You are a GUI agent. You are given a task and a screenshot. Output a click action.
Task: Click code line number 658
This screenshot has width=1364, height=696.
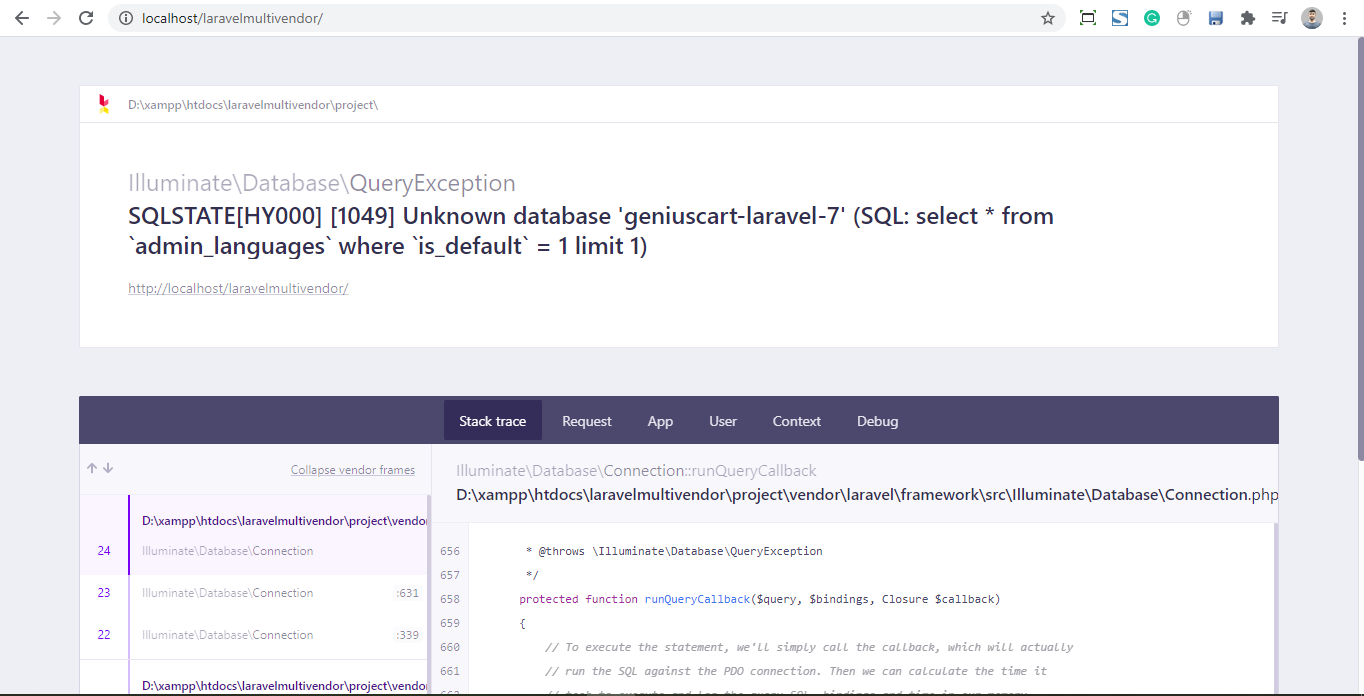pos(450,599)
